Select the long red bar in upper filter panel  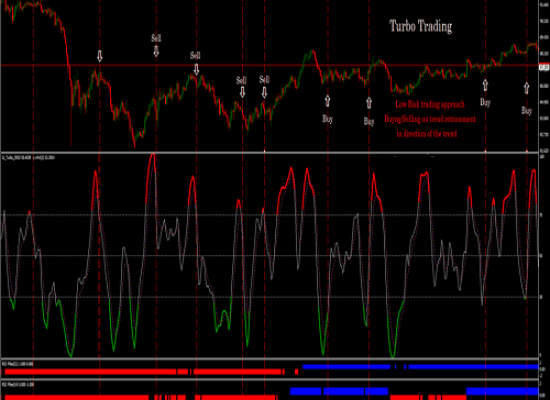click(x=90, y=371)
